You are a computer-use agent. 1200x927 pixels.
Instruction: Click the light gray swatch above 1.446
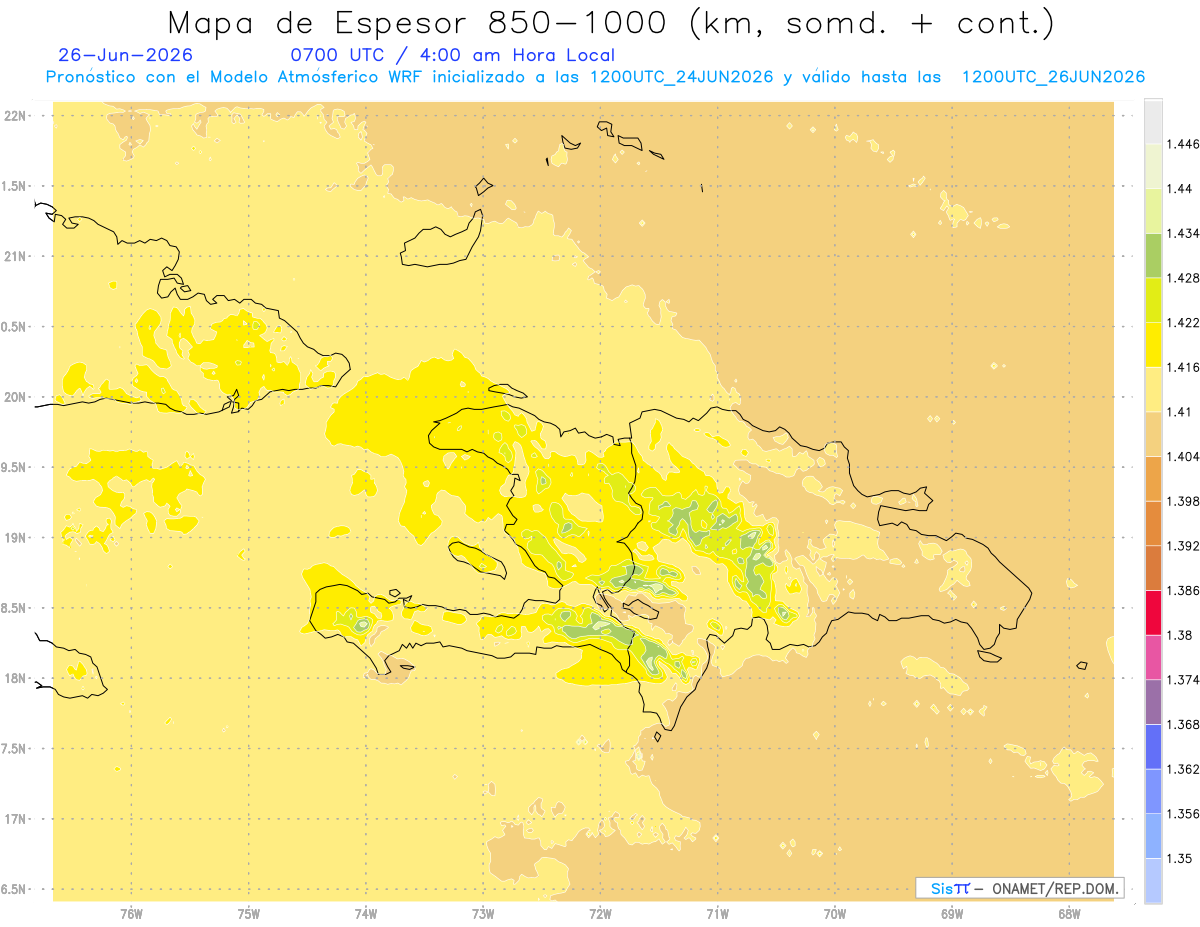[1153, 121]
